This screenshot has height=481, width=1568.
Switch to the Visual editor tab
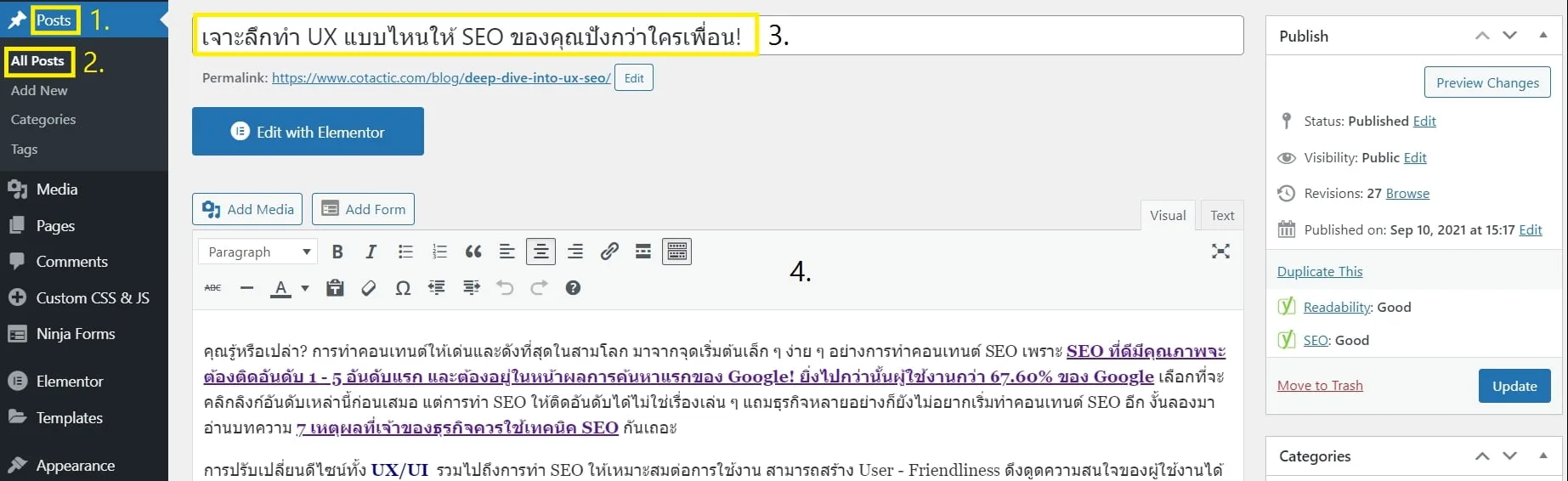(1168, 215)
